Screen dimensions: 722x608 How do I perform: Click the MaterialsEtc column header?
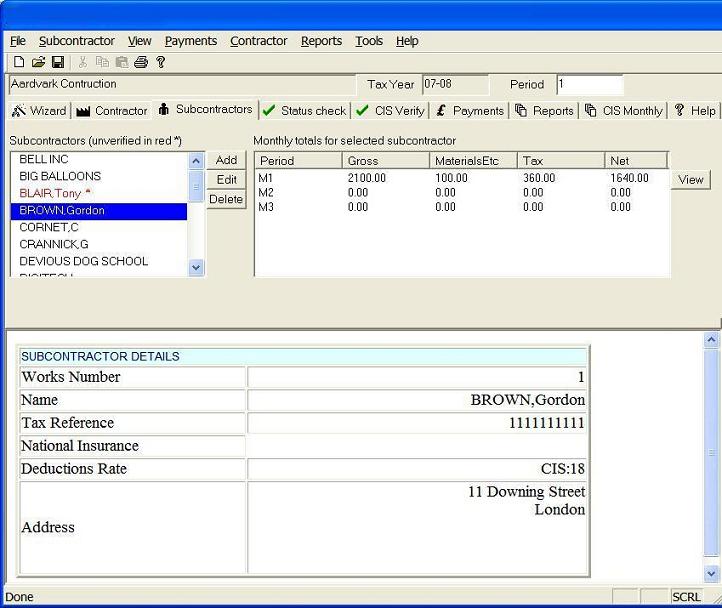coord(473,161)
